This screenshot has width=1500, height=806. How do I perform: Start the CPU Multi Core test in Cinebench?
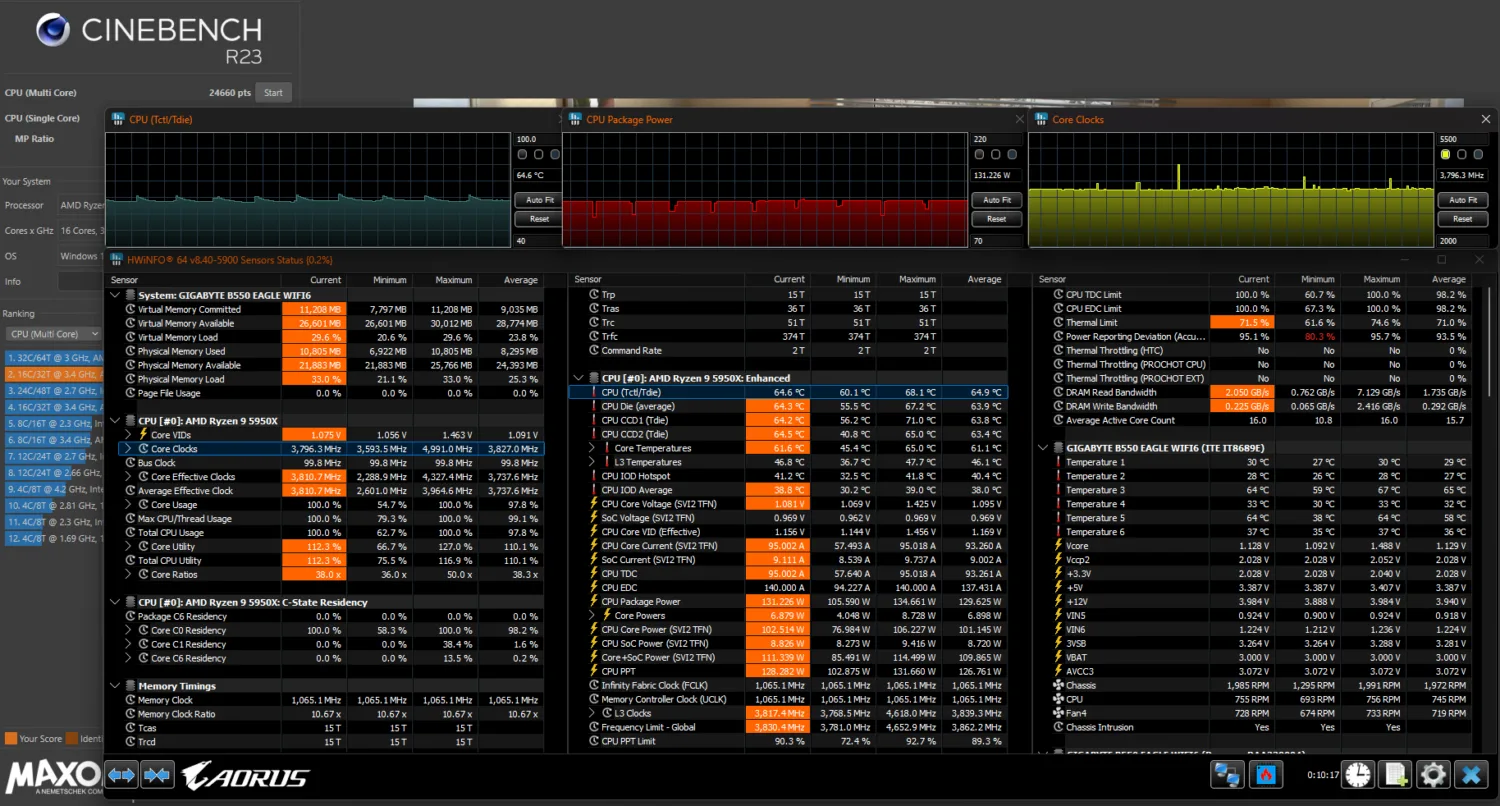click(273, 92)
